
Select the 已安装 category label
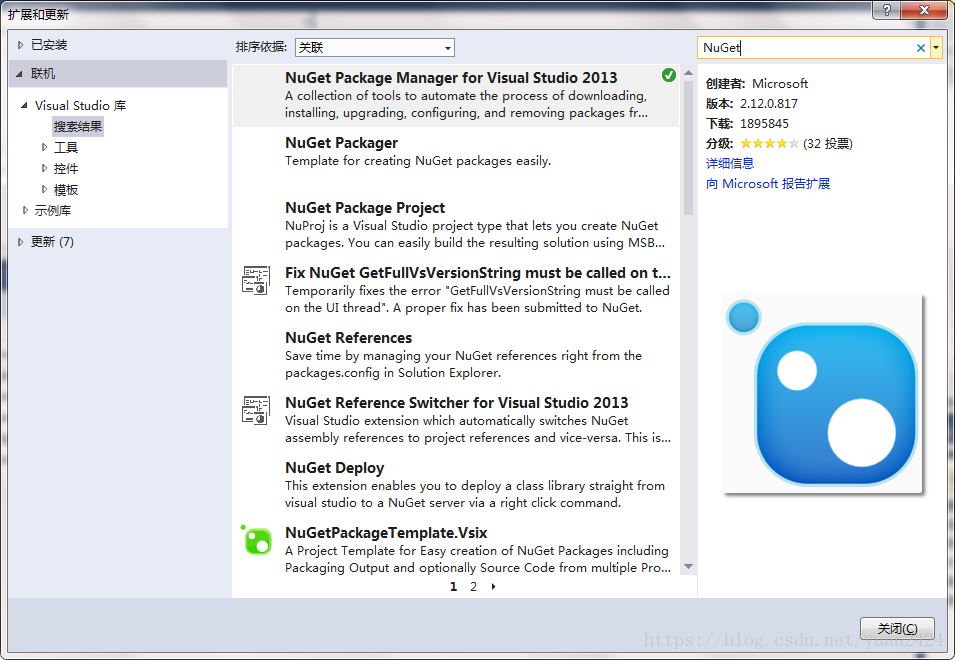pyautogui.click(x=49, y=44)
